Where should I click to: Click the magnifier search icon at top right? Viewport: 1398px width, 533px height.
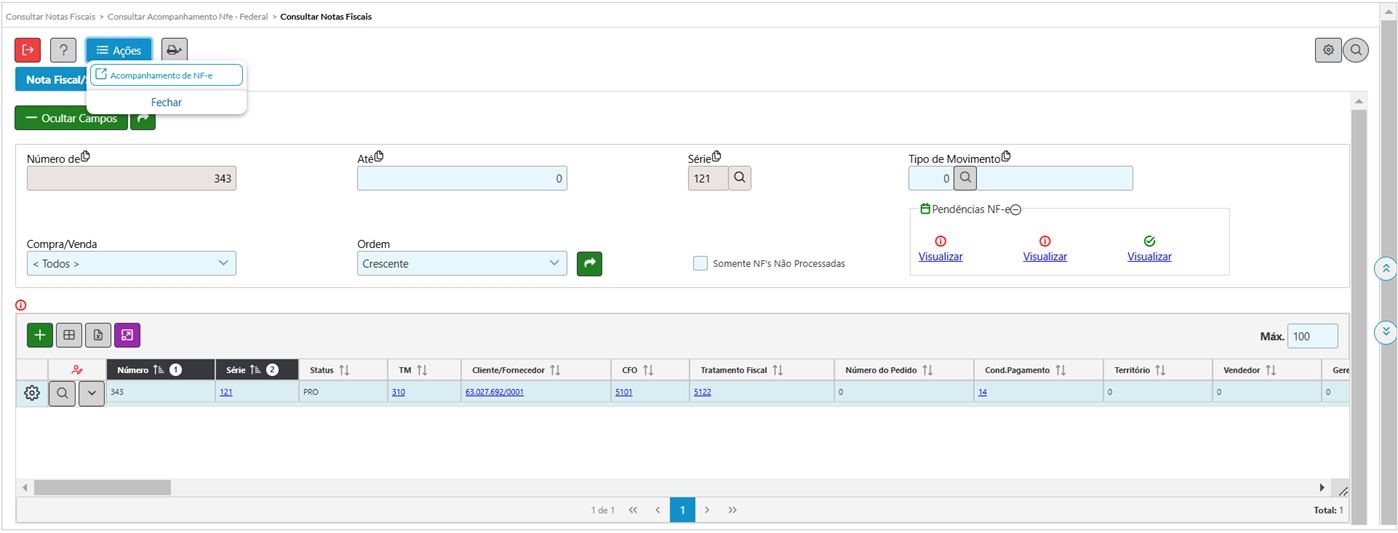[1355, 50]
